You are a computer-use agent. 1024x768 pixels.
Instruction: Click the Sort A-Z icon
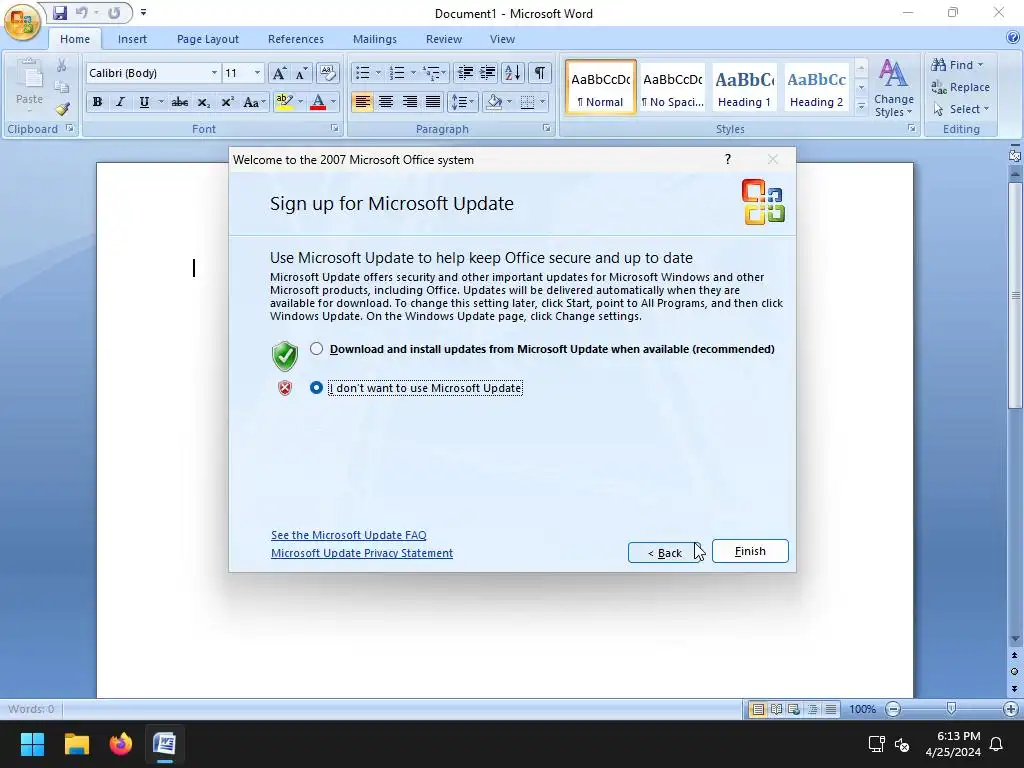513,73
